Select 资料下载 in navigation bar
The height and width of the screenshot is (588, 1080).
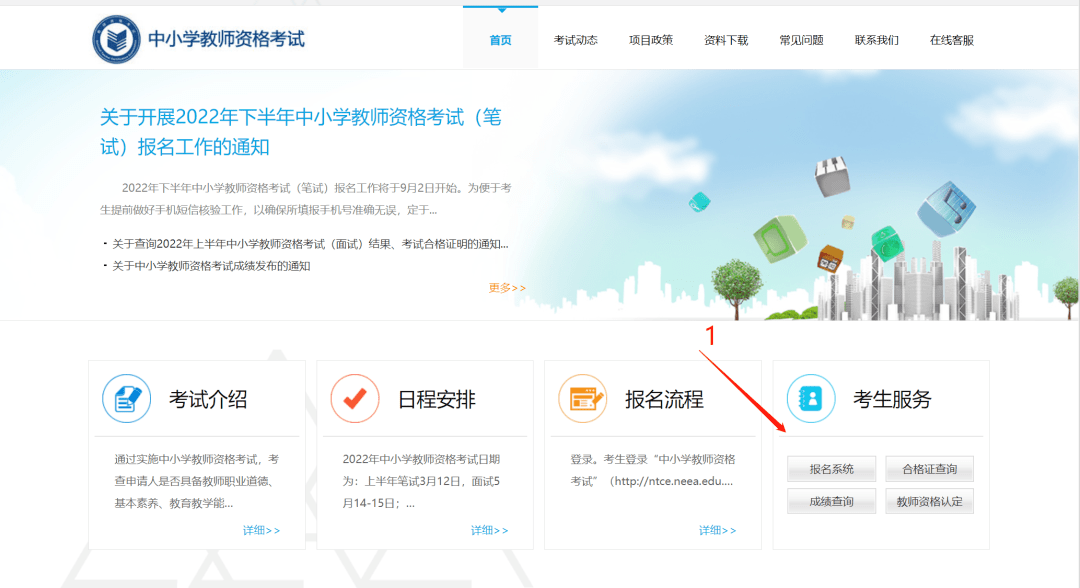726,40
